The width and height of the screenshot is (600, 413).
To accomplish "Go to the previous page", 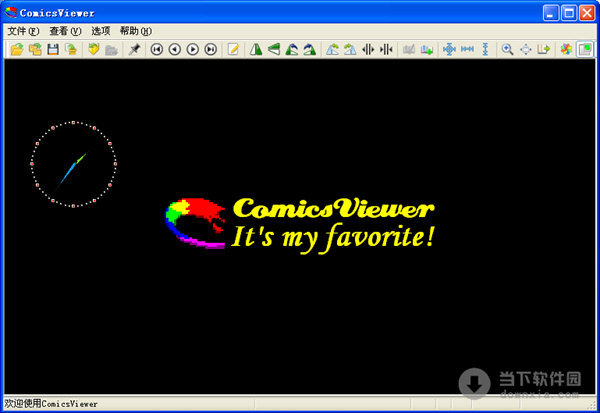I will click(x=174, y=49).
